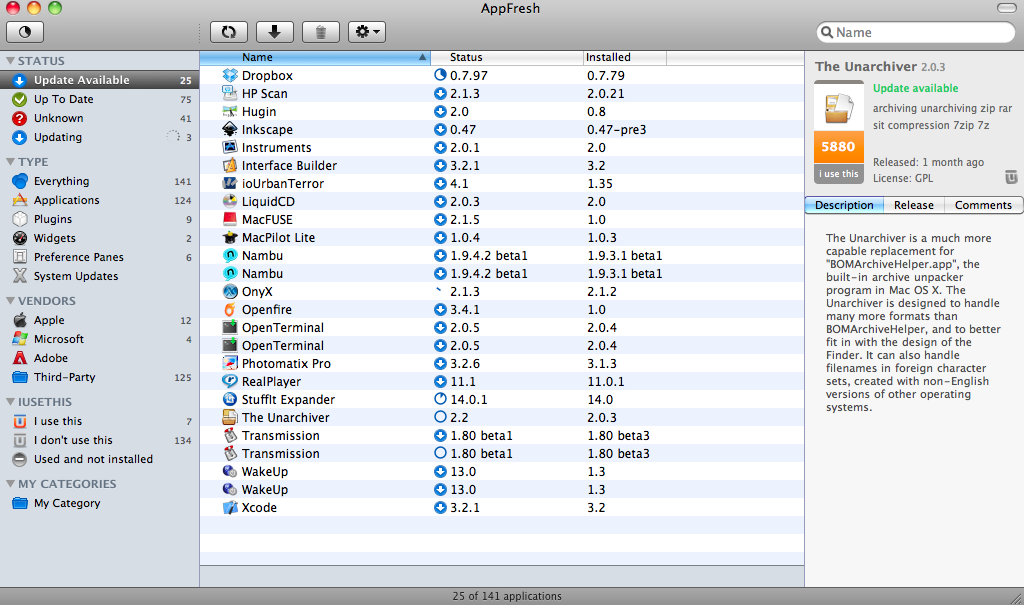Screen dimensions: 1024x605
Task: Click the RealPlayer app icon
Action: 230,382
